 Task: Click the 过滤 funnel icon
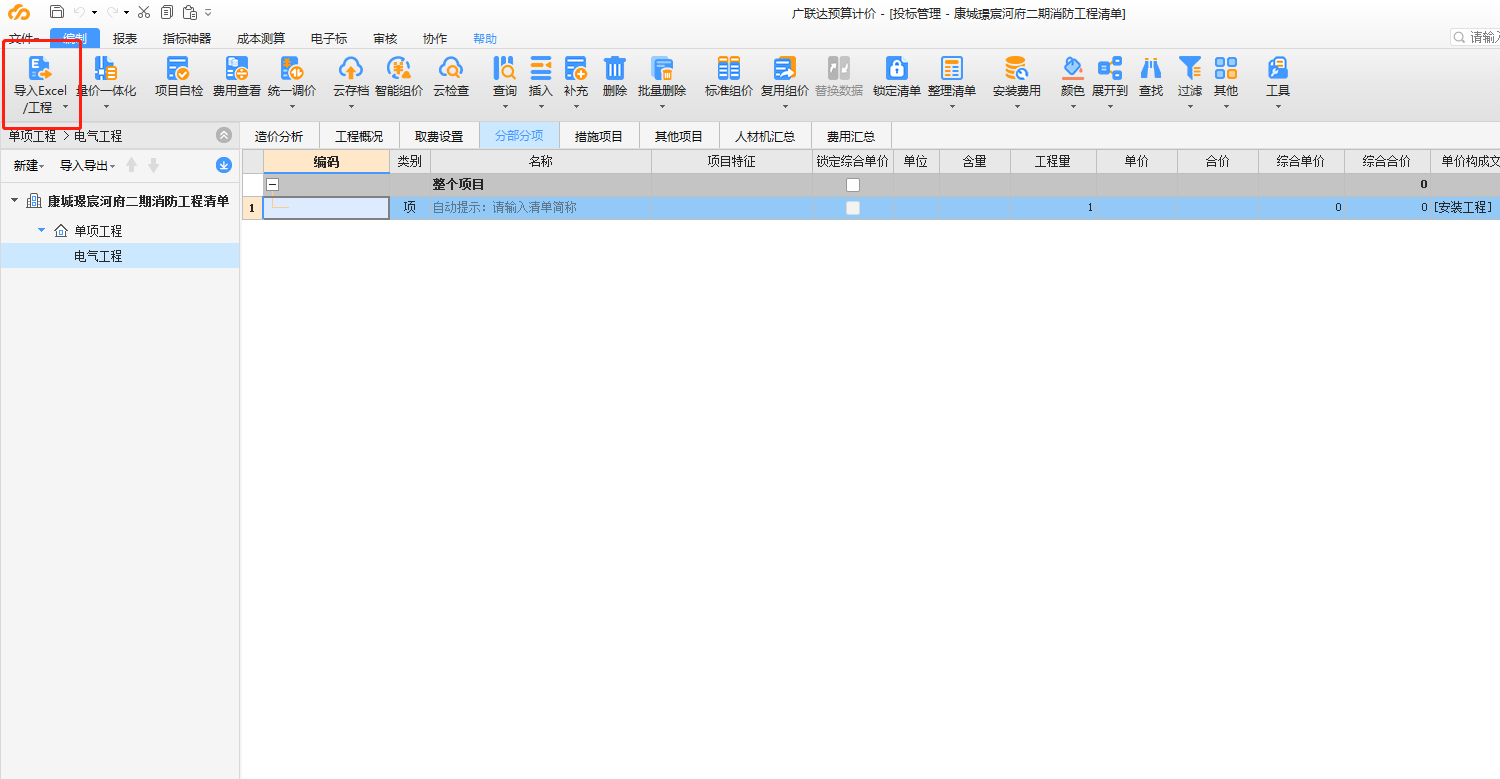click(1189, 68)
